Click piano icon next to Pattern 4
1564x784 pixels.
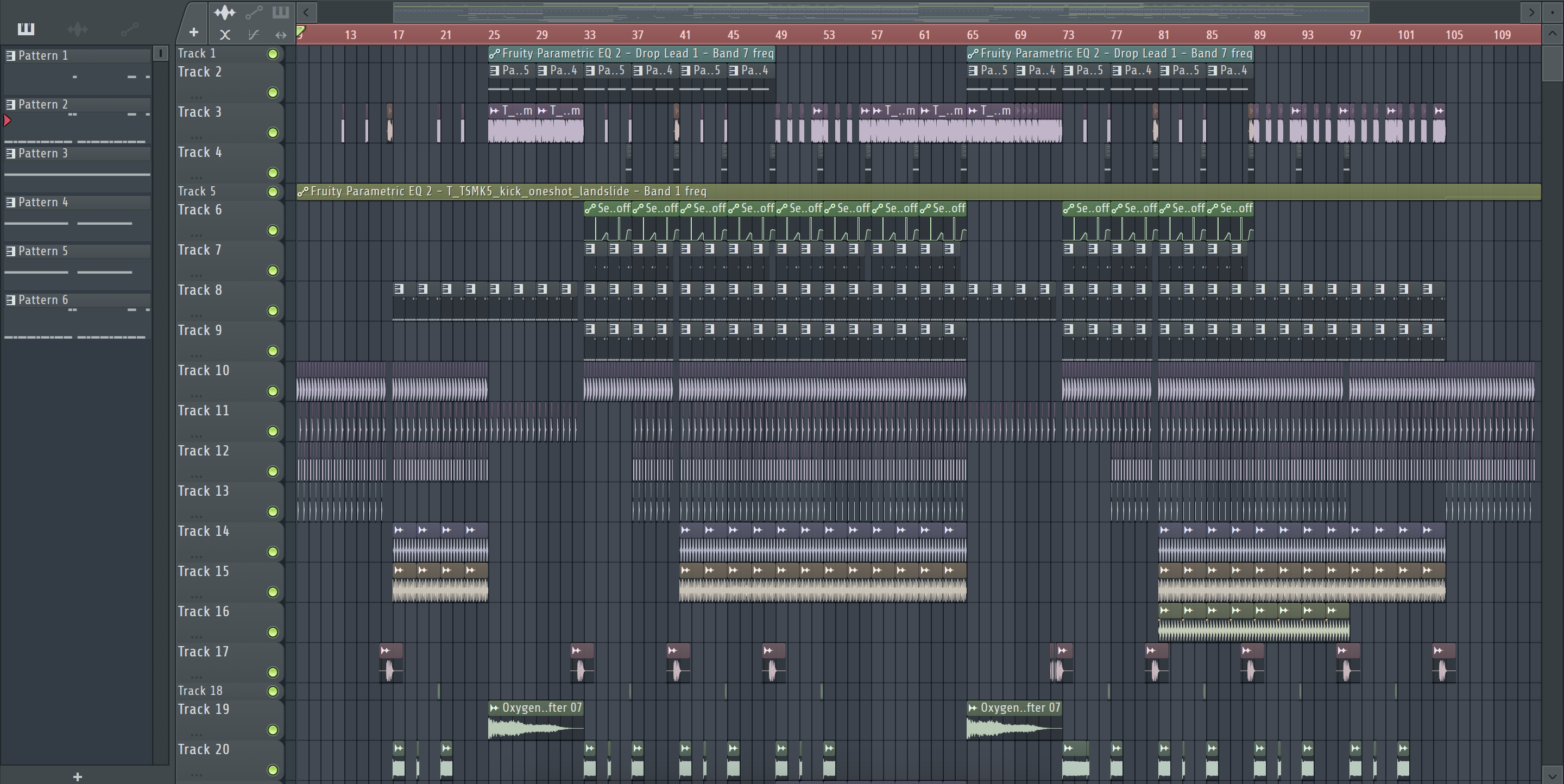tap(10, 202)
